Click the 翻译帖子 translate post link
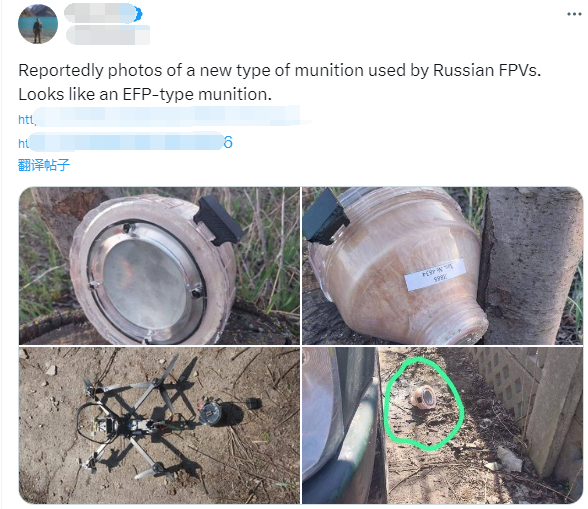This screenshot has height=509, width=588. pyautogui.click(x=44, y=165)
